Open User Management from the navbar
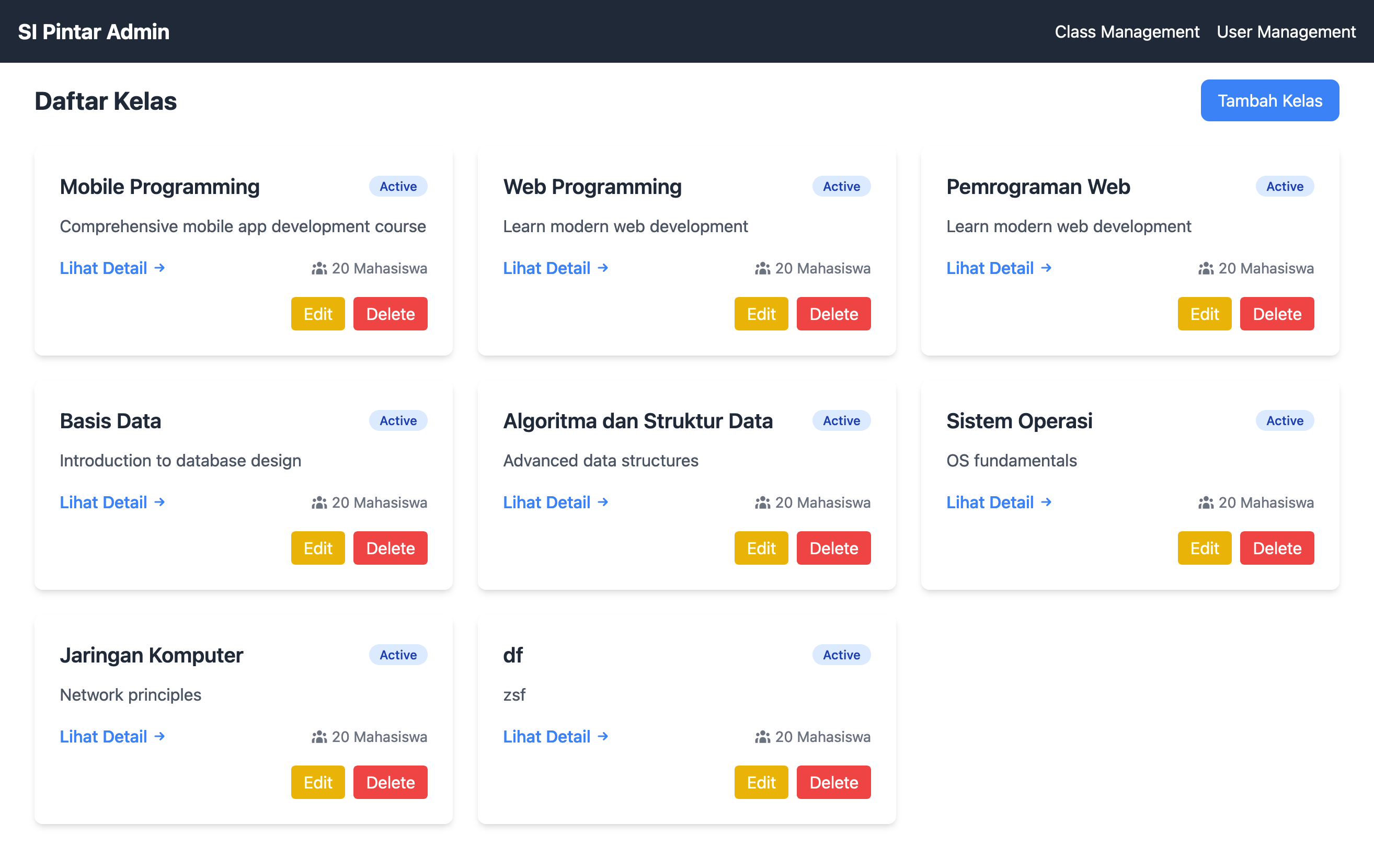The width and height of the screenshot is (1374, 868). click(1286, 31)
